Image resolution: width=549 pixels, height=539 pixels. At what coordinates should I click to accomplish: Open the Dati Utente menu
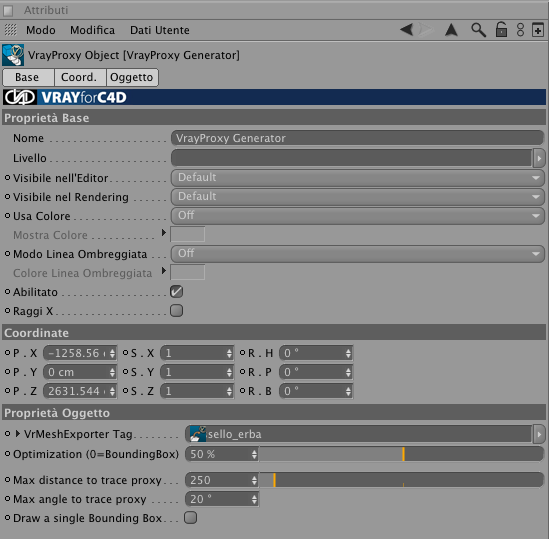pos(160,30)
